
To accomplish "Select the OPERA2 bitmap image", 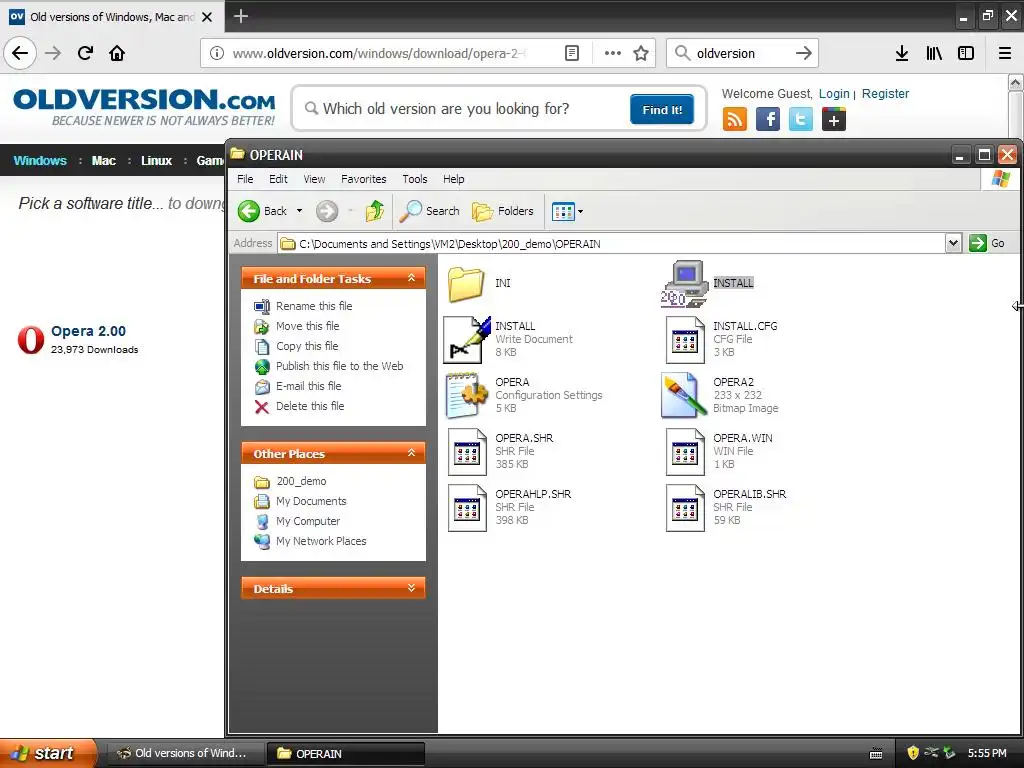I will (684, 395).
